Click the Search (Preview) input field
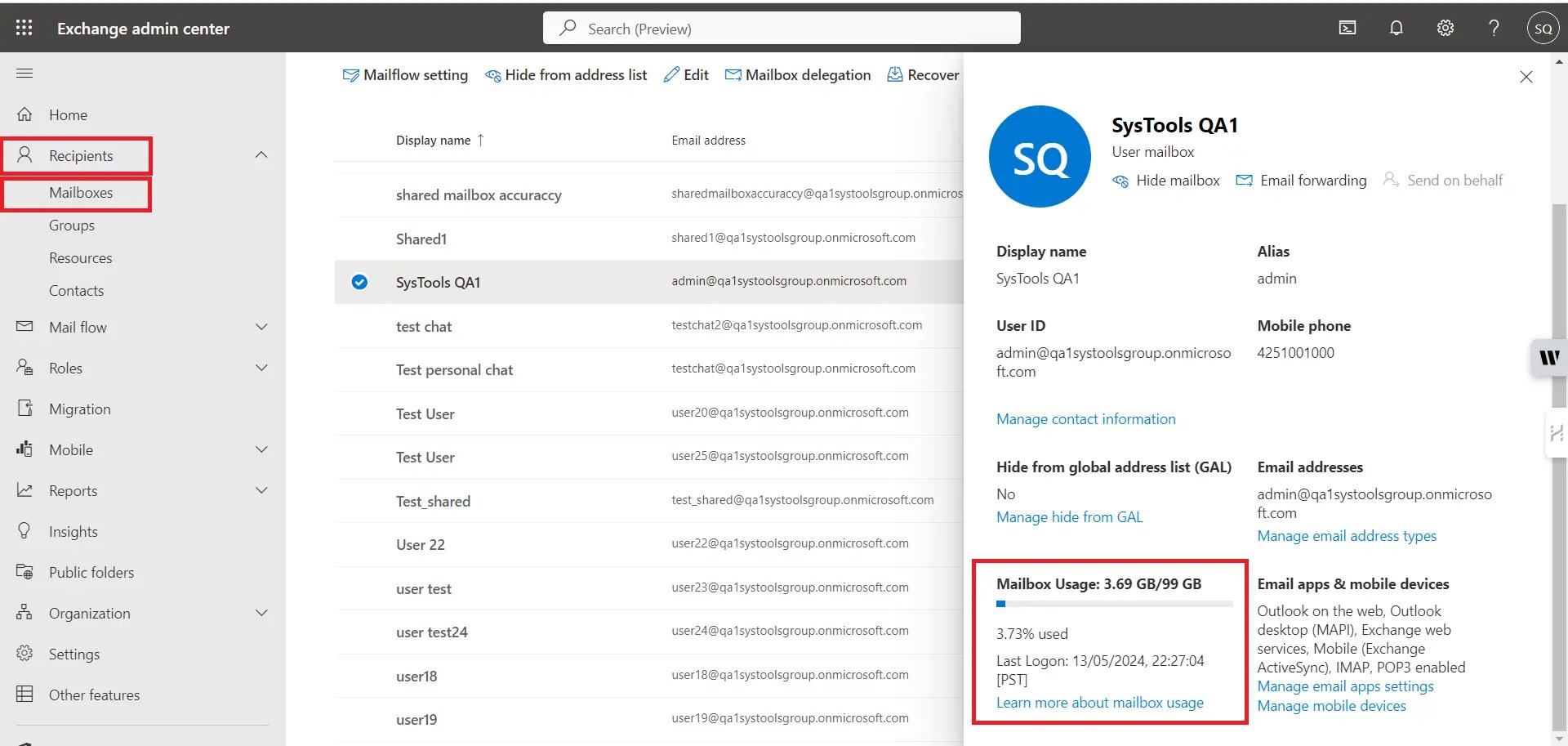Image resolution: width=1568 pixels, height=746 pixels. click(x=781, y=28)
